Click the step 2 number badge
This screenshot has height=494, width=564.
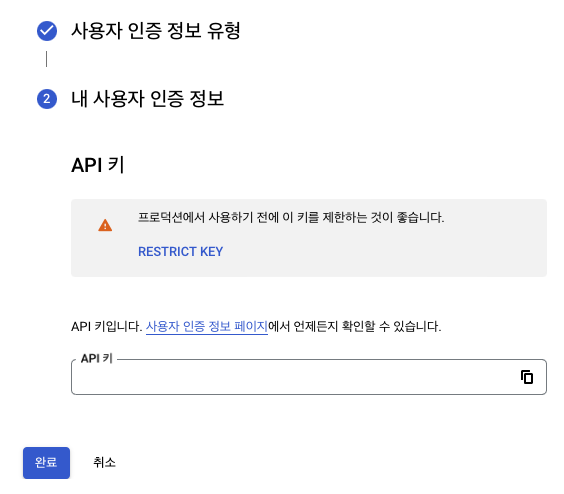(x=47, y=99)
